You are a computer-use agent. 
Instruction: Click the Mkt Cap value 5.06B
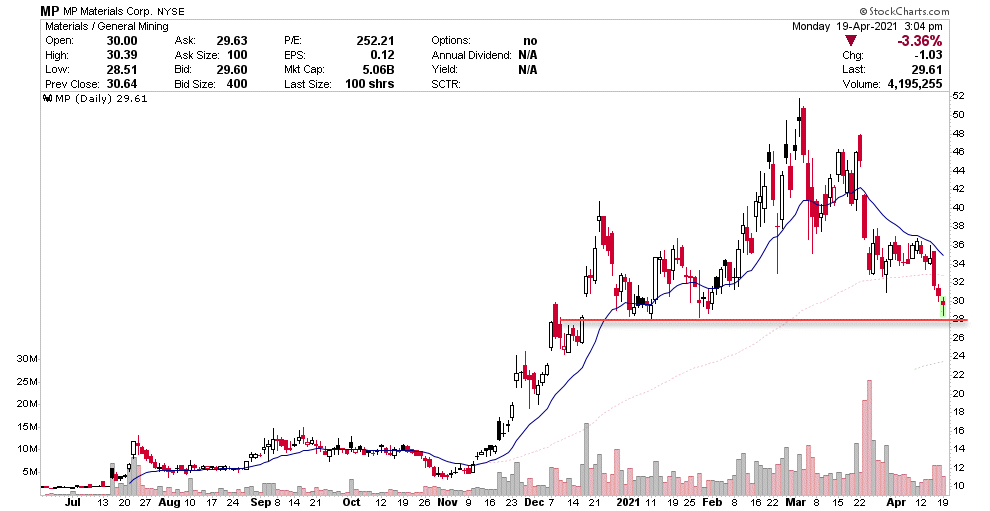378,69
